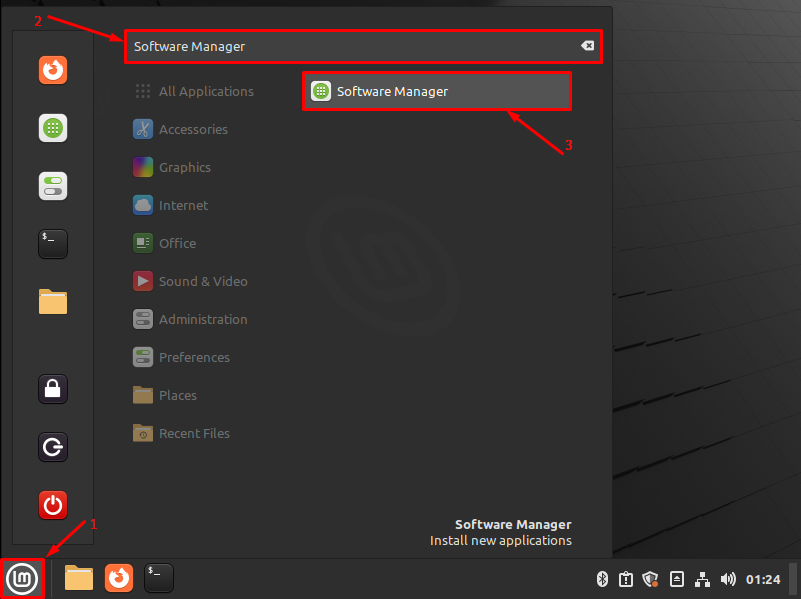Select the All Applications category
The image size is (801, 599).
pos(205,91)
